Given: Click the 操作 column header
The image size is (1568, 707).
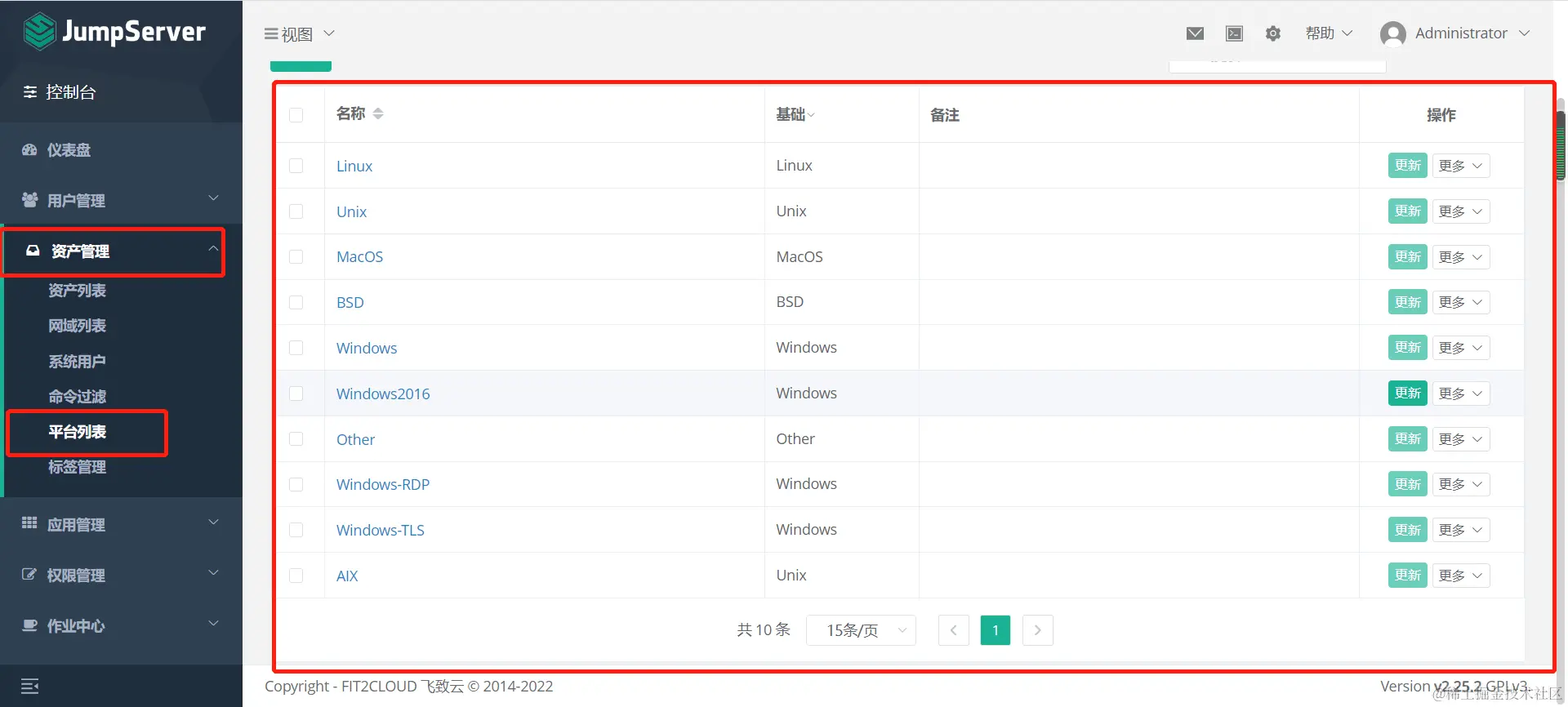Looking at the screenshot, I should (1441, 115).
